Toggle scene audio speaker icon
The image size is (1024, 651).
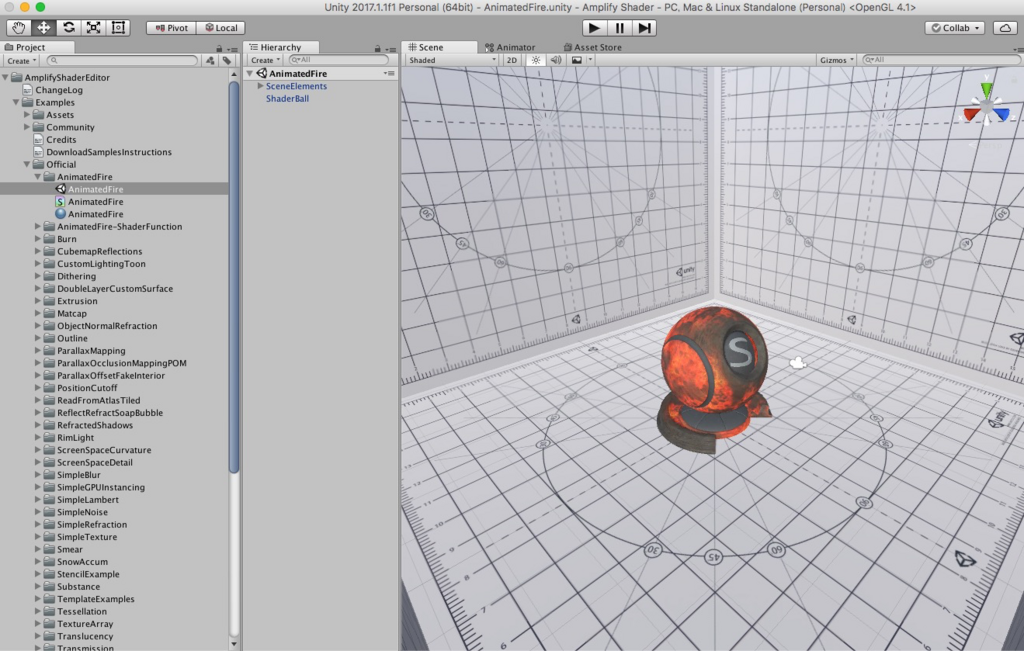pos(556,59)
